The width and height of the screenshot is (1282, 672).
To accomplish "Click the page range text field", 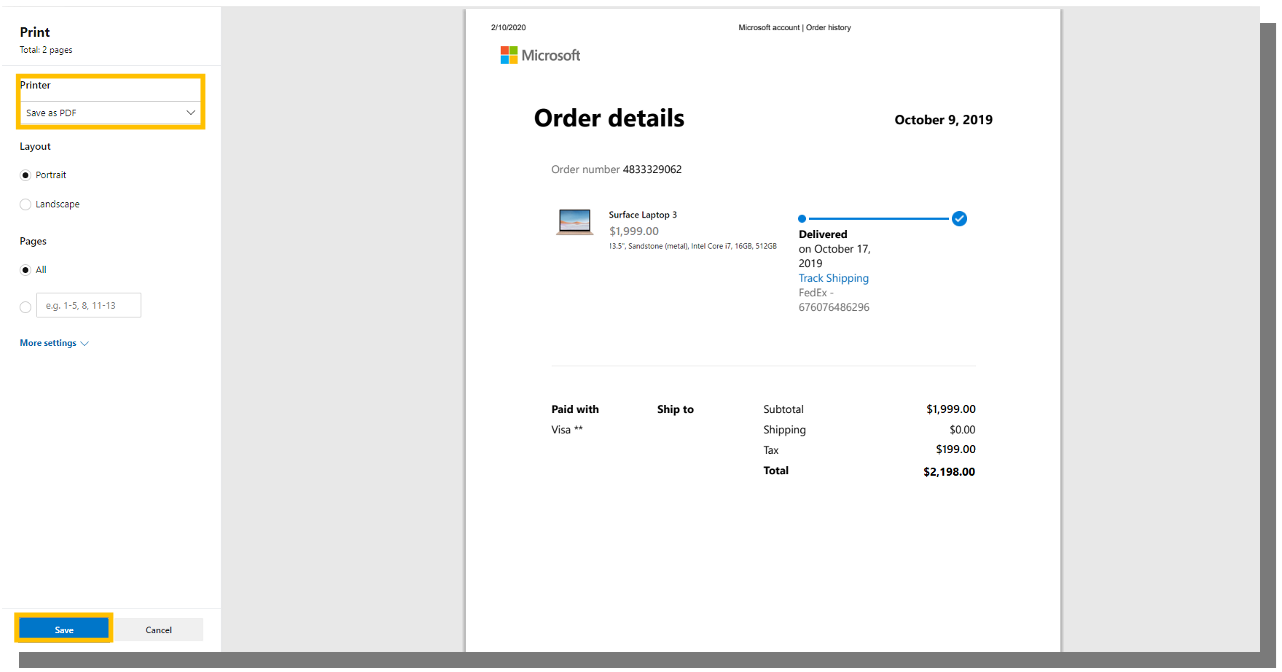I will pos(89,306).
